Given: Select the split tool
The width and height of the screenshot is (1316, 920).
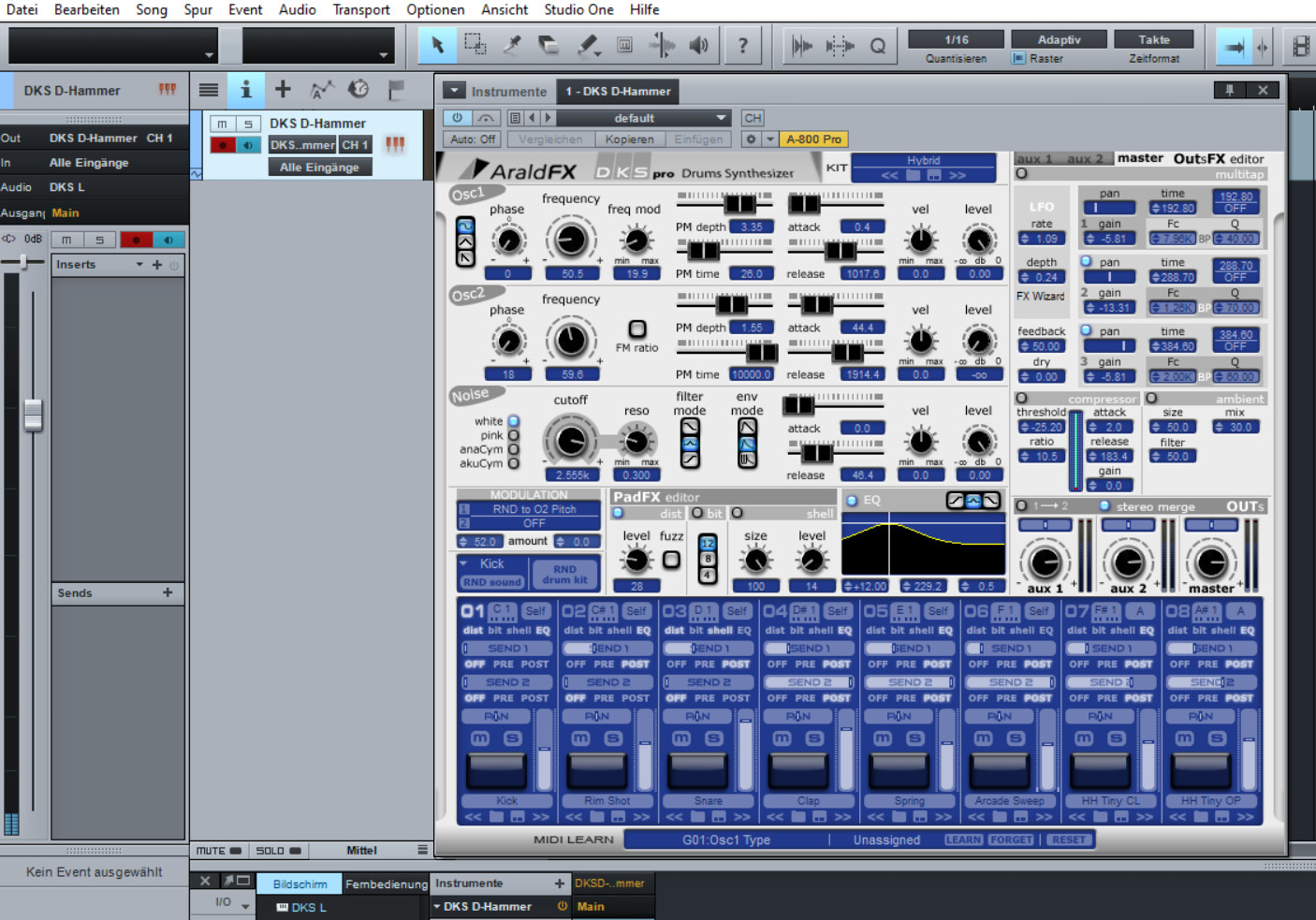Looking at the screenshot, I should click(x=512, y=45).
